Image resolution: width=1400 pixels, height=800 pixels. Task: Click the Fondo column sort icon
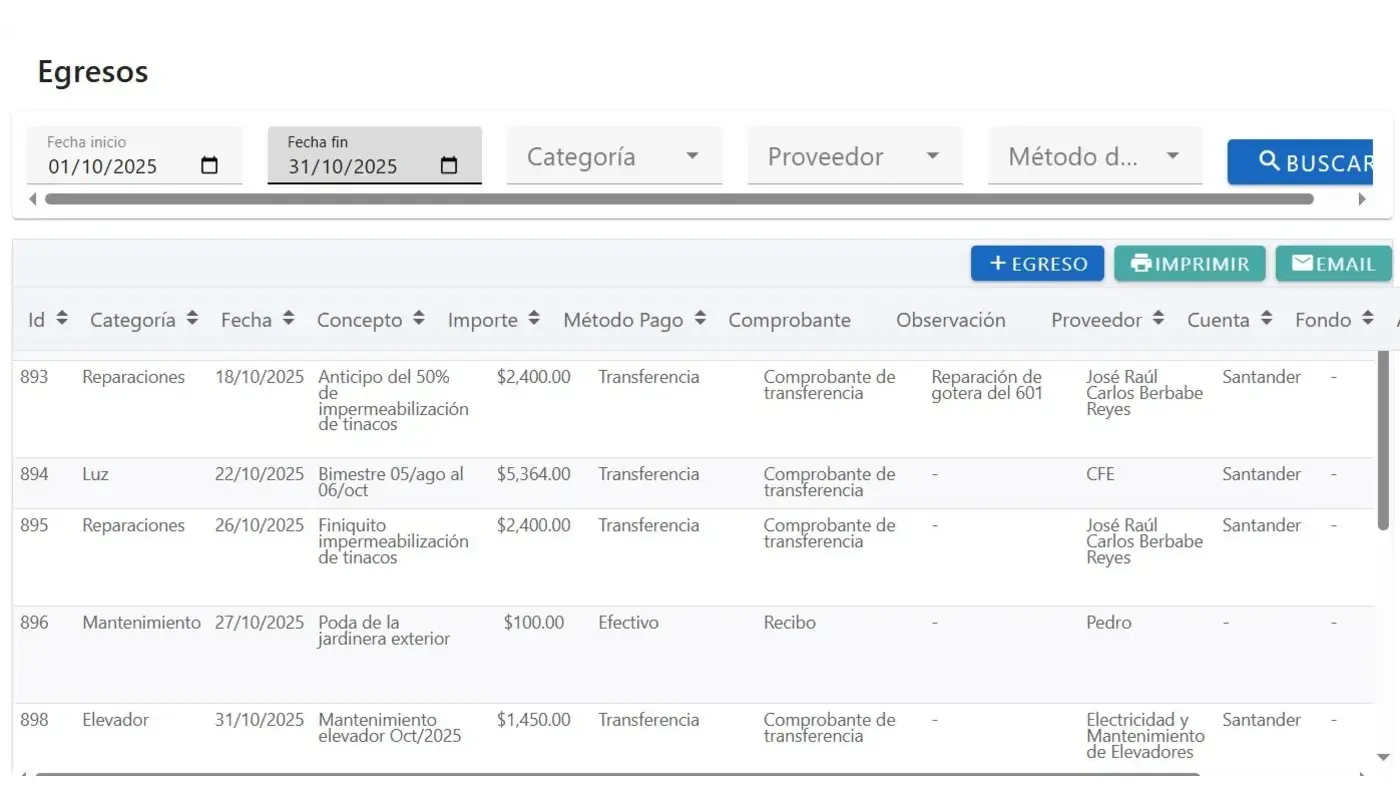[x=1368, y=319]
